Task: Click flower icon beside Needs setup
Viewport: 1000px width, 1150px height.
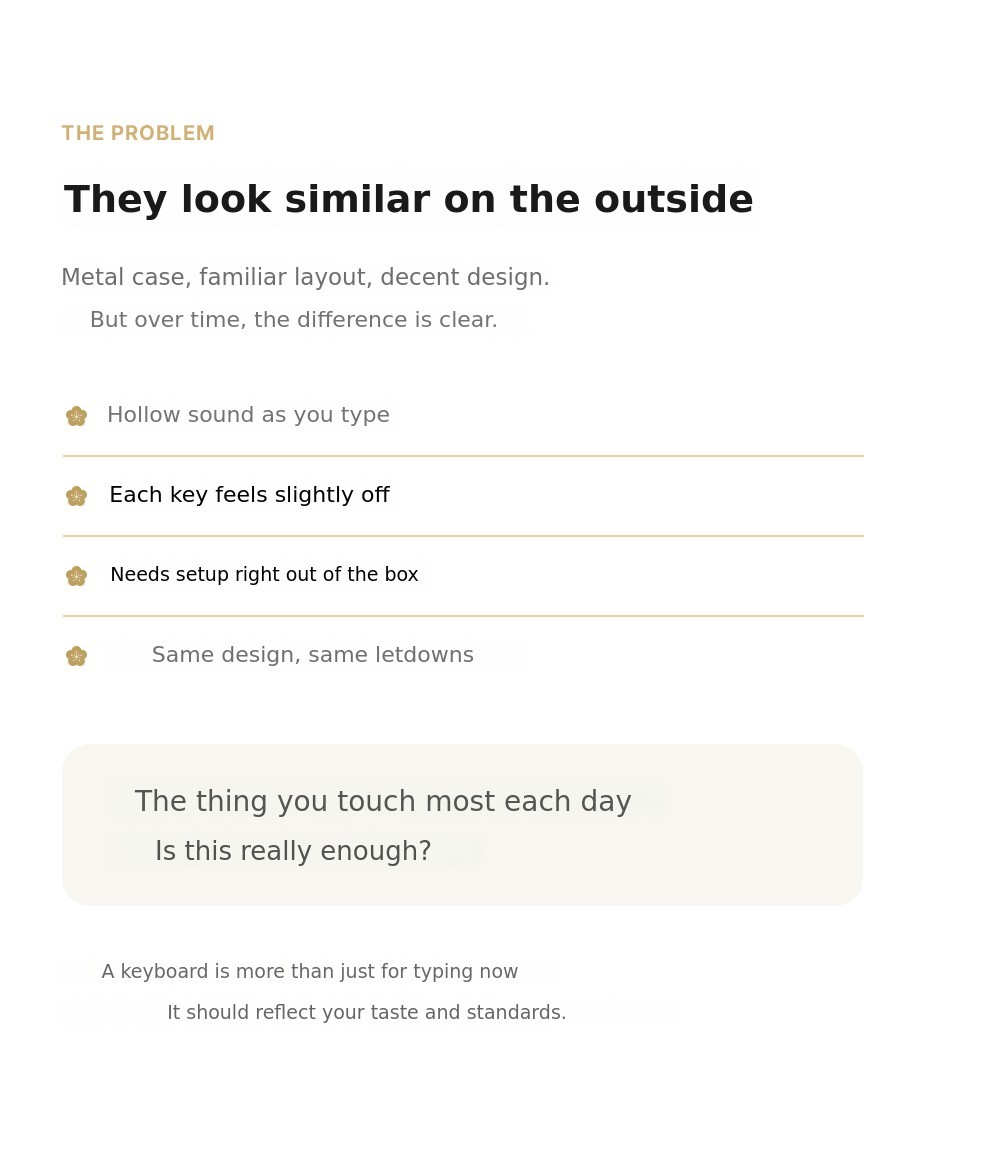Action: click(76, 576)
